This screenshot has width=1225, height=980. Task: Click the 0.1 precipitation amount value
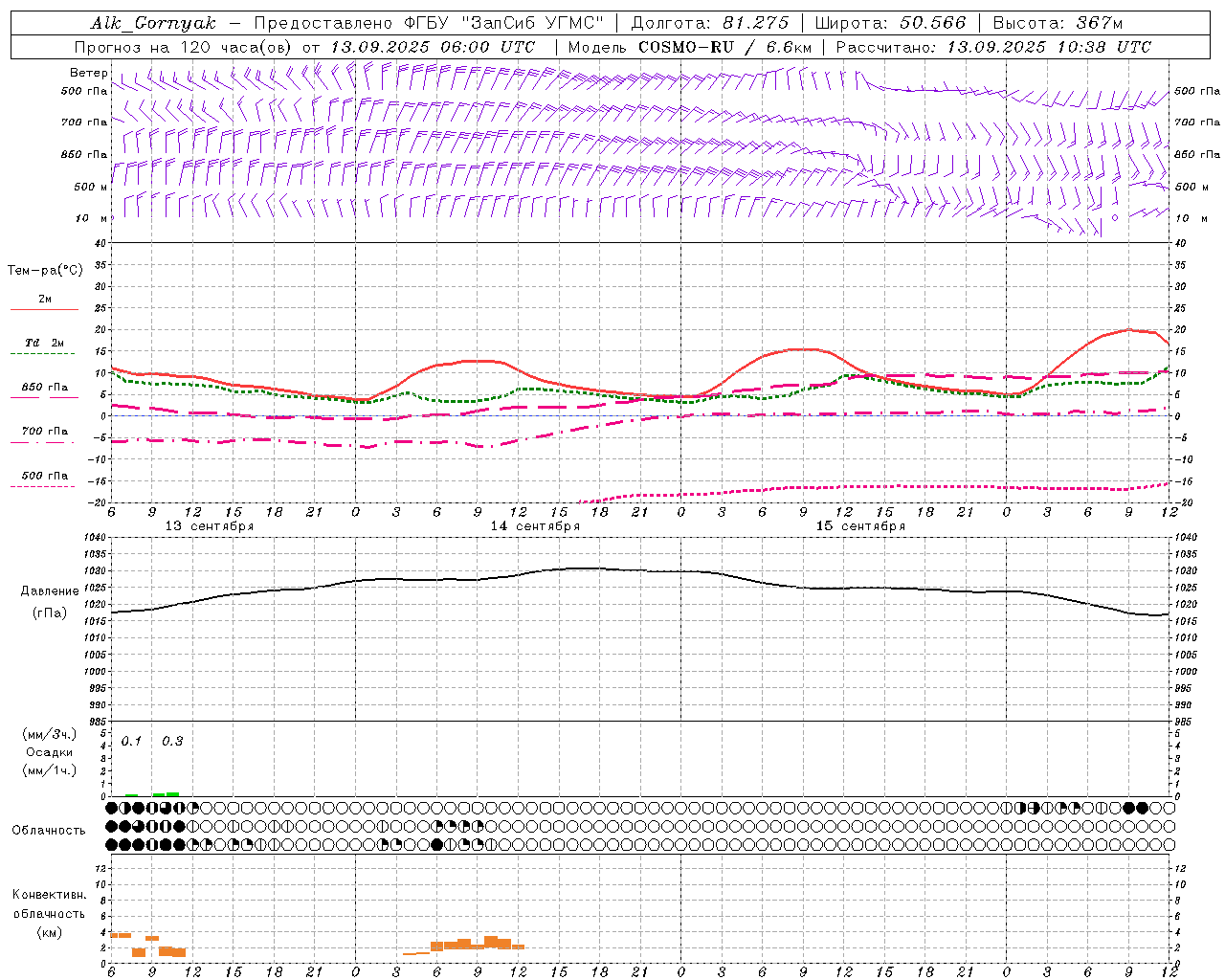[x=131, y=742]
